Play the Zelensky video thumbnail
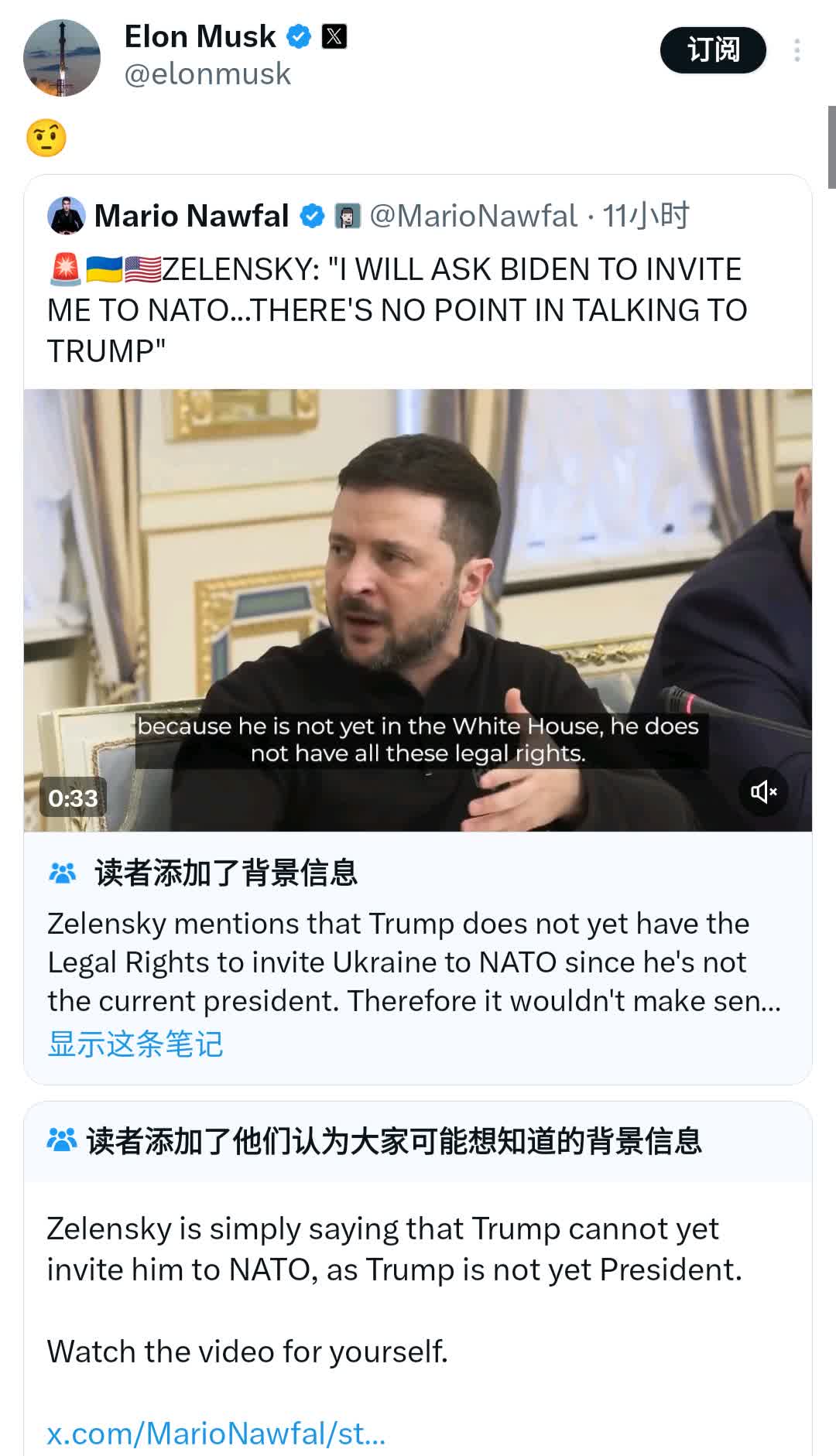The width and height of the screenshot is (836, 1456). 418,610
